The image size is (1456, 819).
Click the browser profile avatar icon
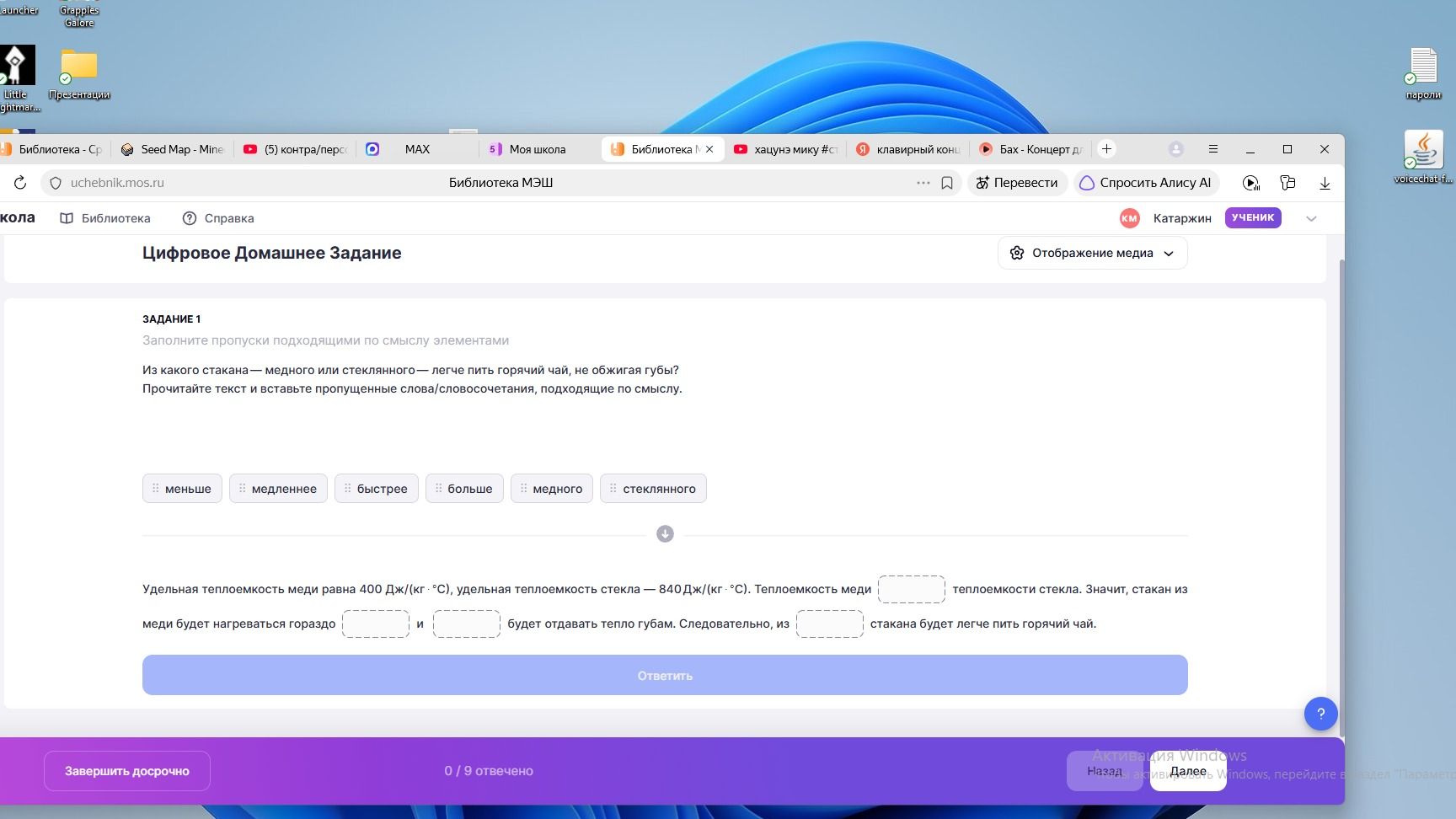coord(1176,149)
